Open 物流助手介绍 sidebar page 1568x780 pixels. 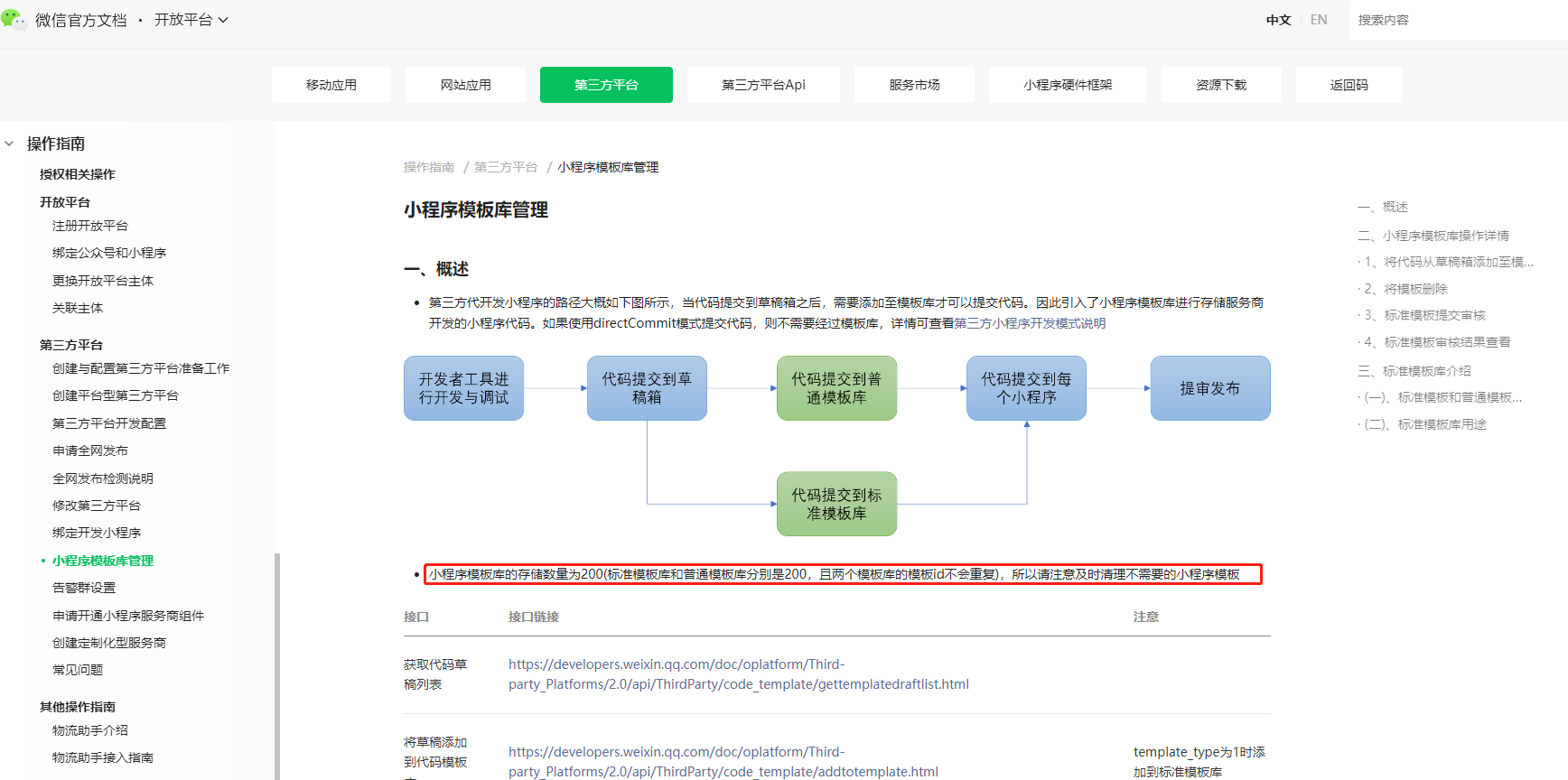(x=90, y=730)
